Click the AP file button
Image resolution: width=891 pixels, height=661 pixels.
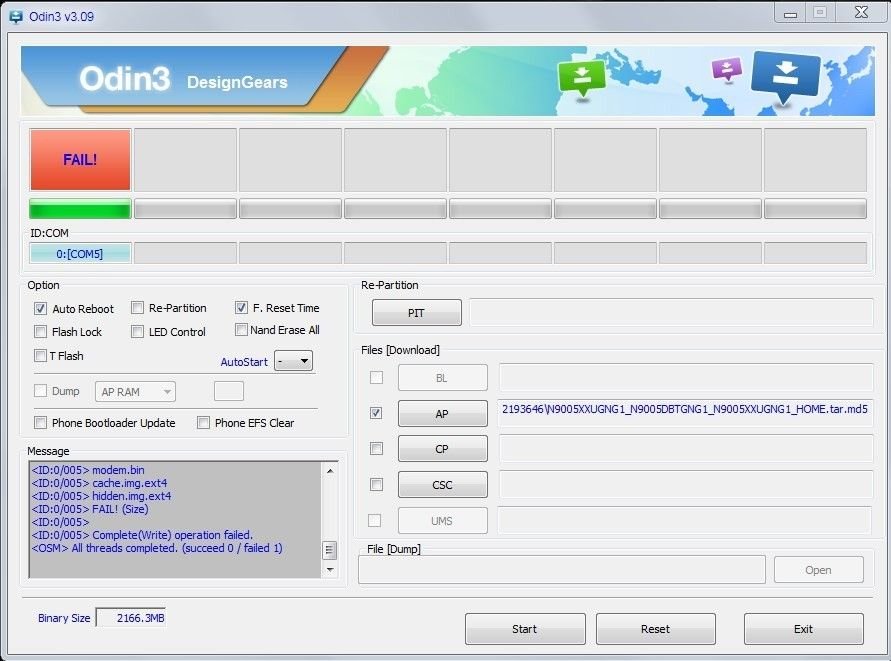(x=443, y=414)
